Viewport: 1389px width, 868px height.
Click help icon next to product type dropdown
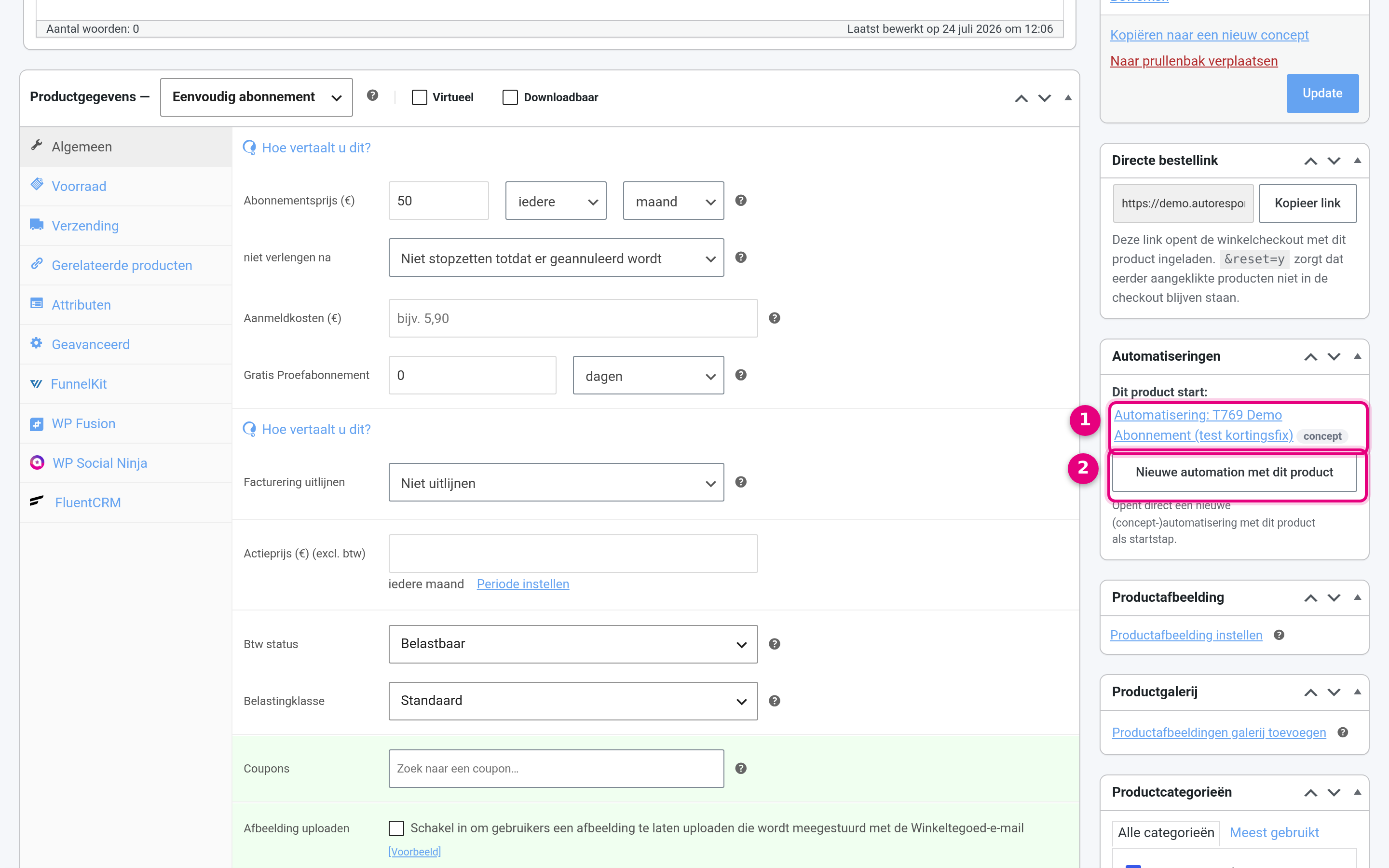click(372, 95)
